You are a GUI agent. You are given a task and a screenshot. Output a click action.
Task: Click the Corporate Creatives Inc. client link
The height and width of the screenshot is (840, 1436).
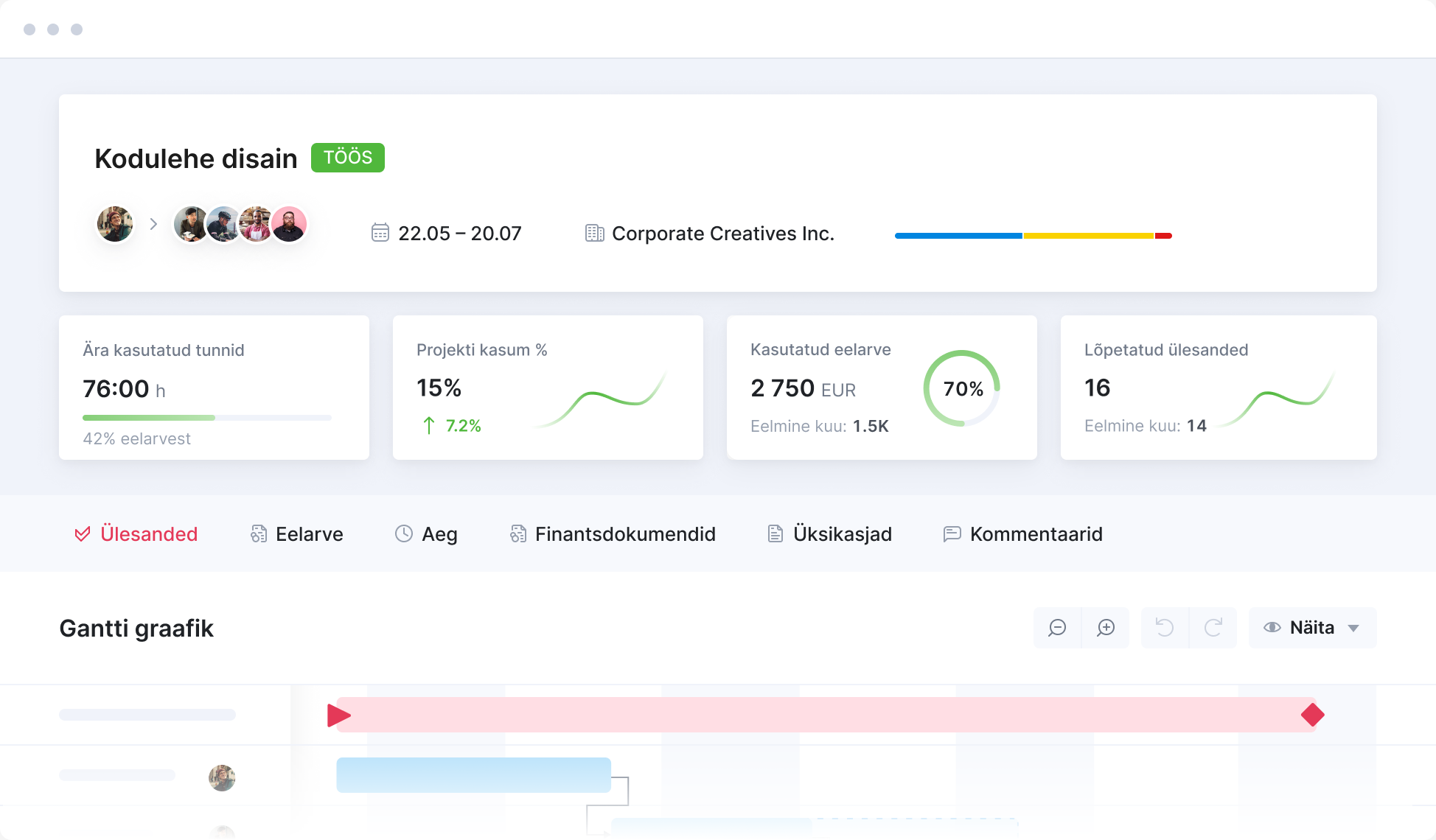[722, 234]
